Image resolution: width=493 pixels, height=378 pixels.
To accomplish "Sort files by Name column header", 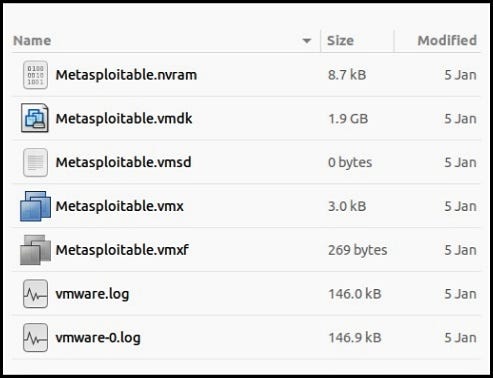I will [32, 41].
